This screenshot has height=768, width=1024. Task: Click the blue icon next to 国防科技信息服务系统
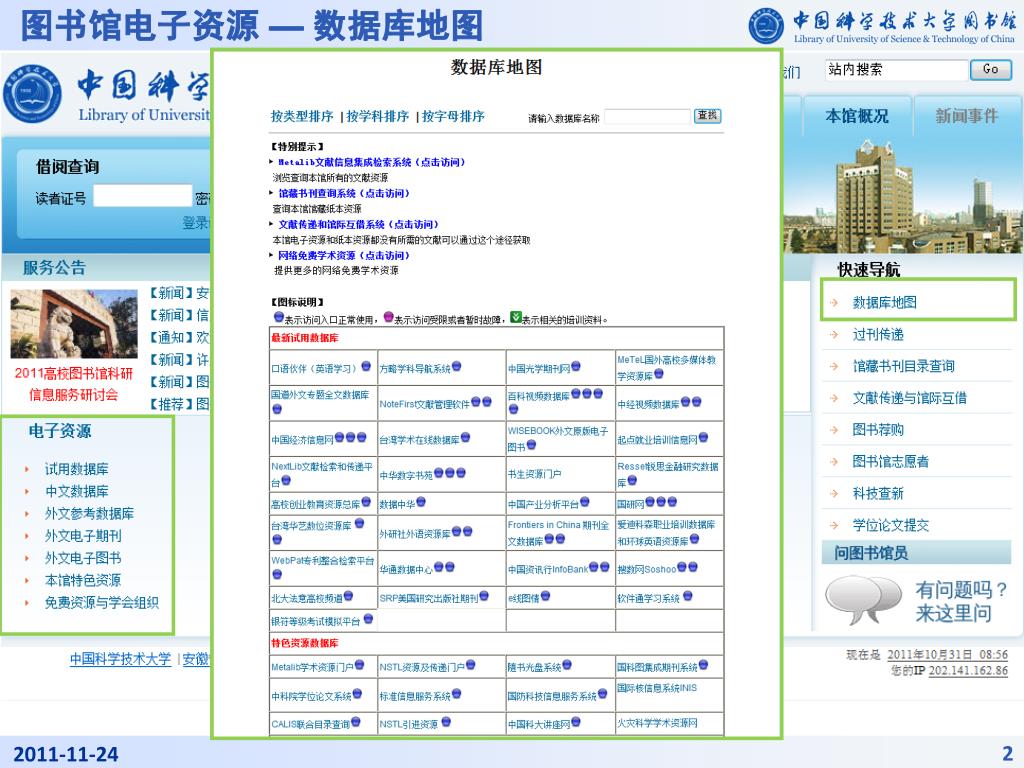602,694
